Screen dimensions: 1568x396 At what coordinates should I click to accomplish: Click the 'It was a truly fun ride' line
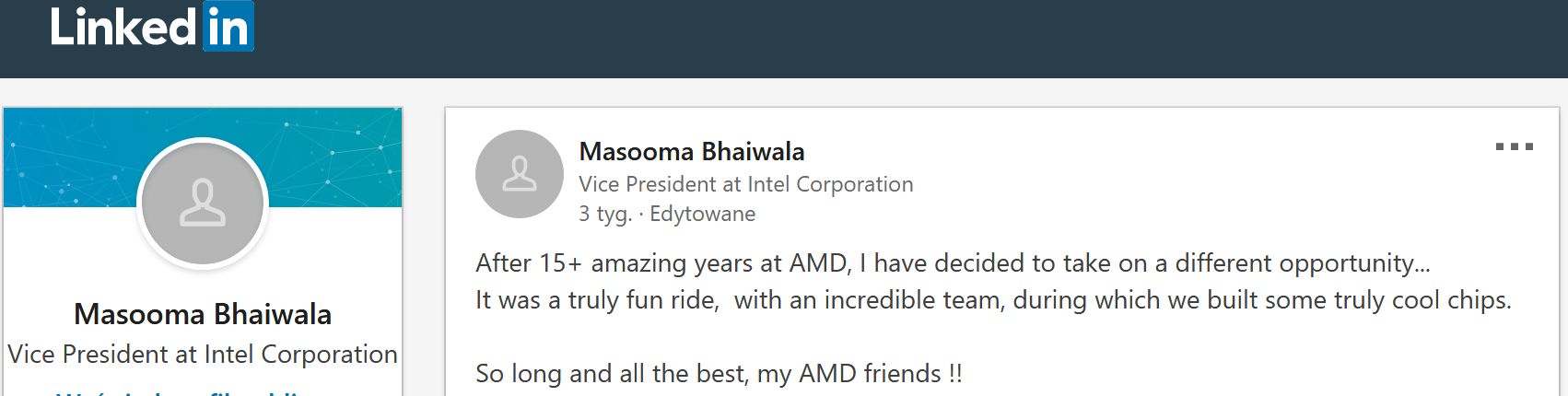click(993, 300)
